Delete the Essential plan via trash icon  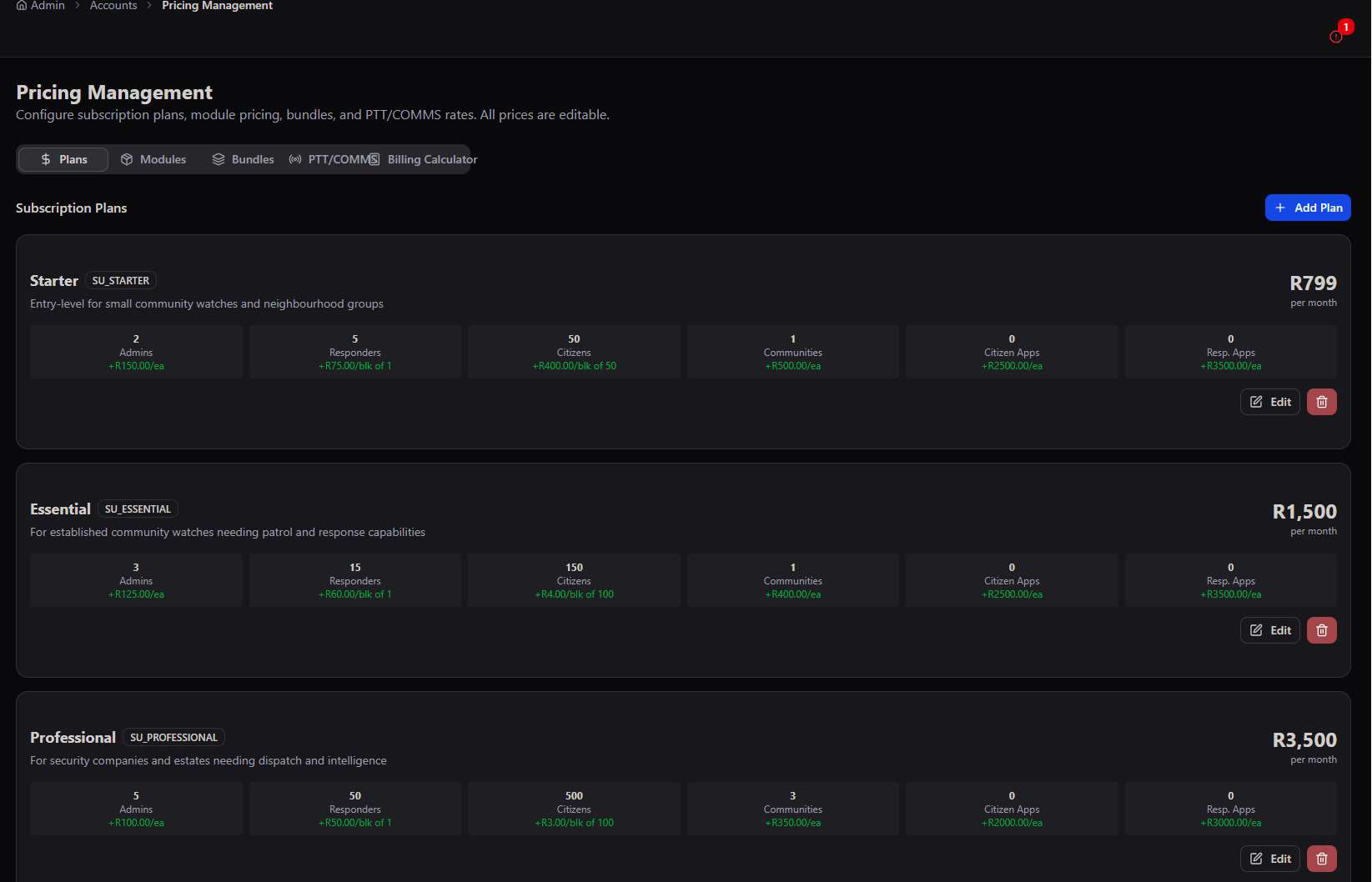pyautogui.click(x=1322, y=630)
